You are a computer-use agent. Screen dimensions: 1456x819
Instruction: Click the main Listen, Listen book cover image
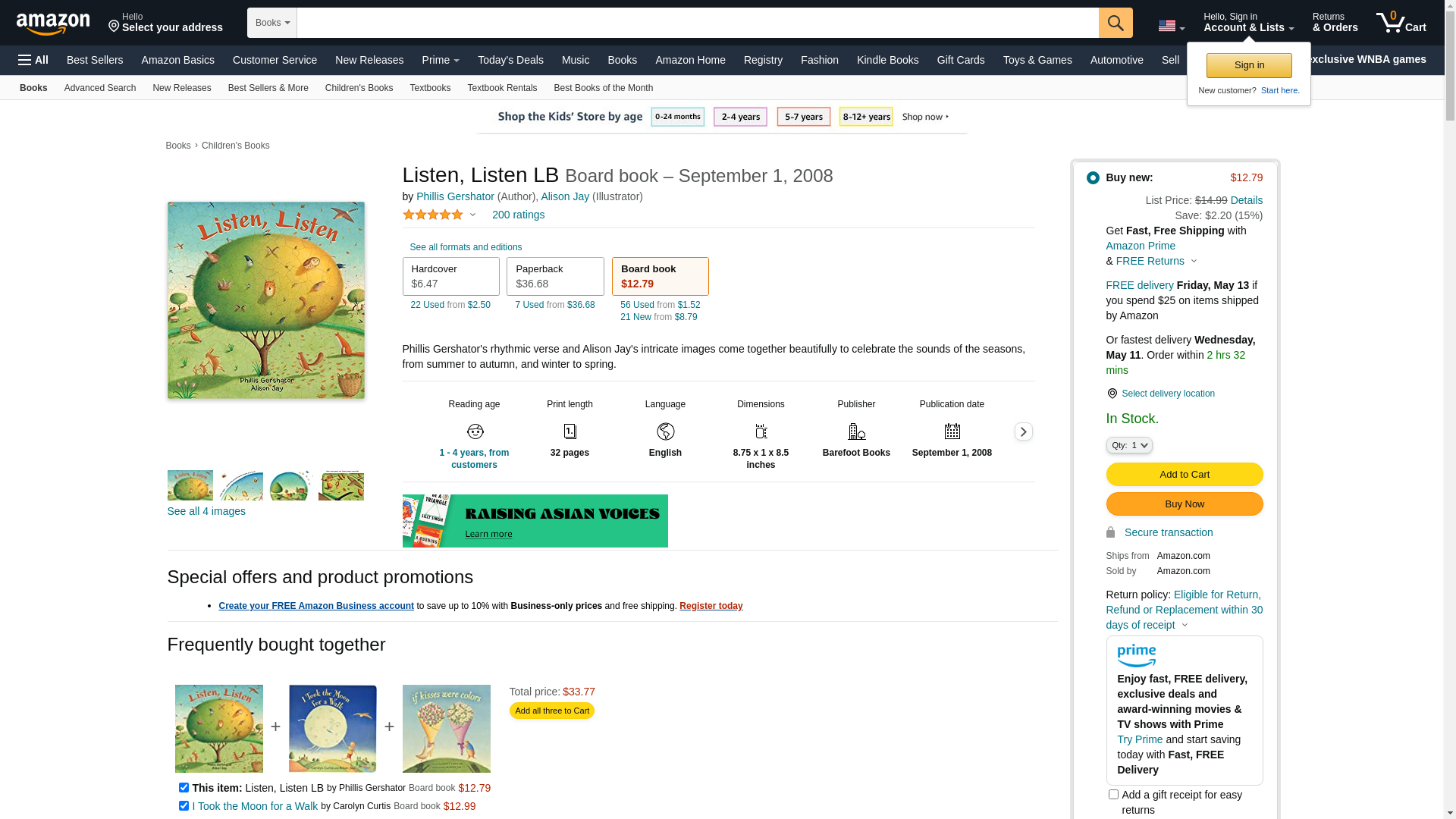tap(265, 300)
